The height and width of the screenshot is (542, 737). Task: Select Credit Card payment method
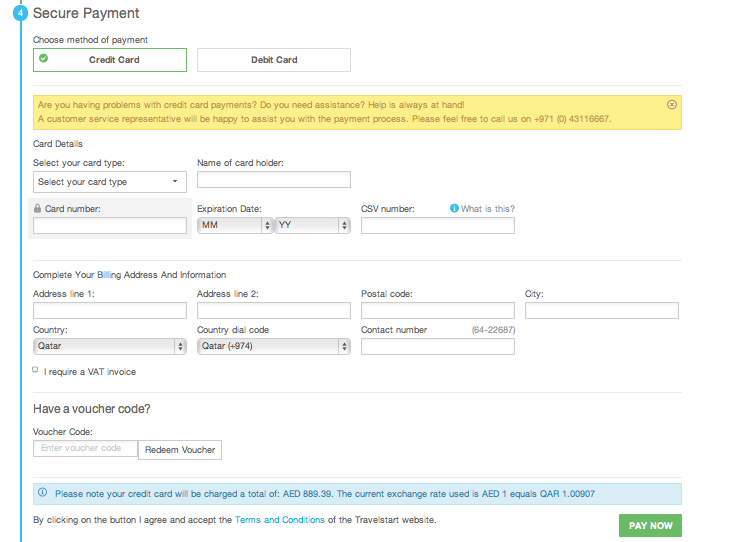coord(110,60)
